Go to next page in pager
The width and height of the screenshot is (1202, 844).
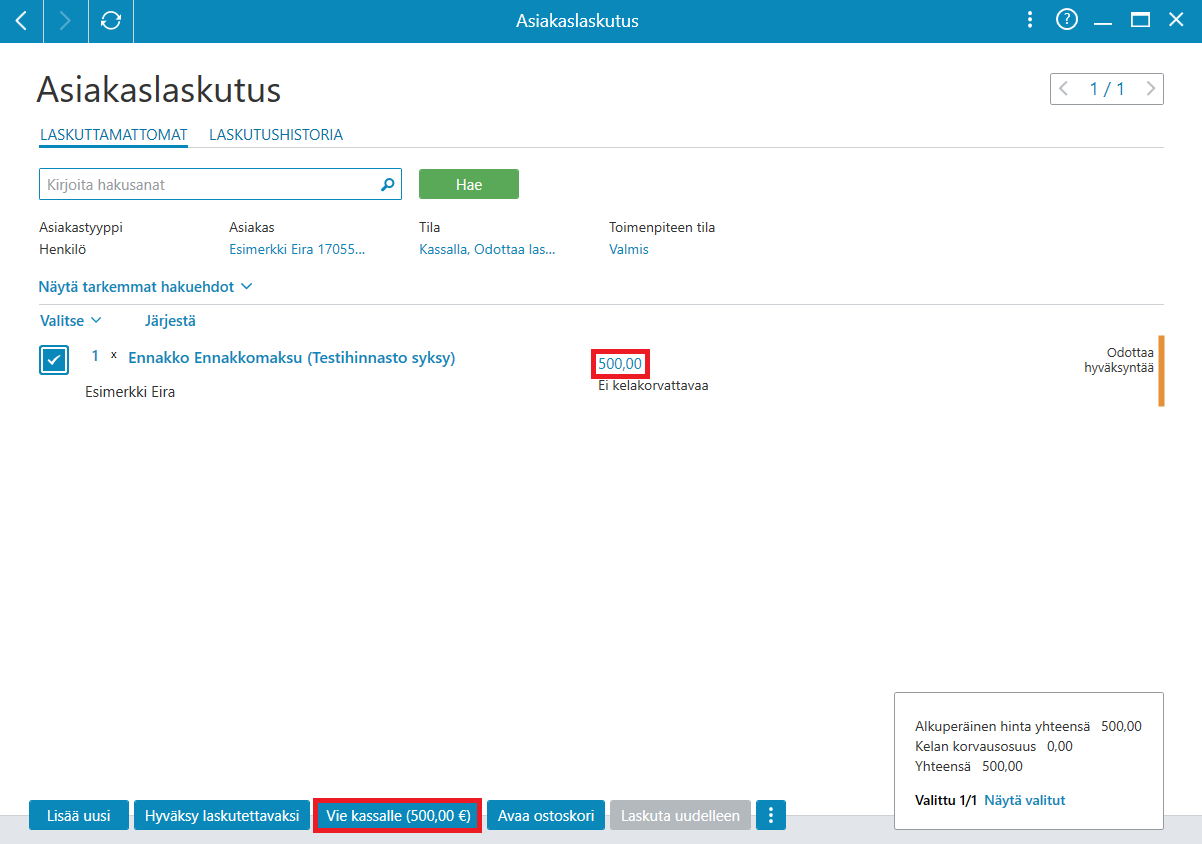[x=1152, y=89]
